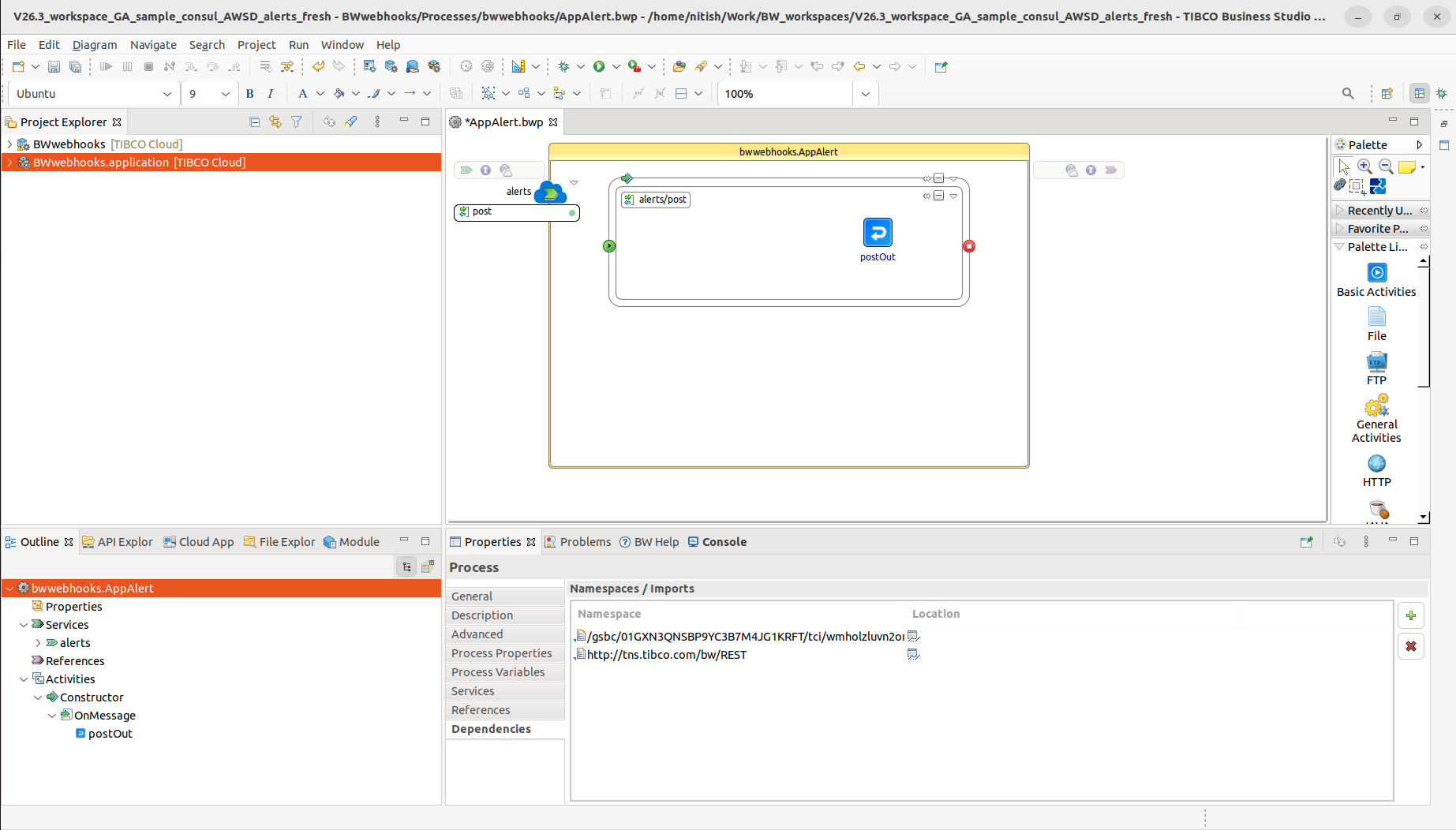Select the Advanced properties section
1456x830 pixels.
point(505,634)
